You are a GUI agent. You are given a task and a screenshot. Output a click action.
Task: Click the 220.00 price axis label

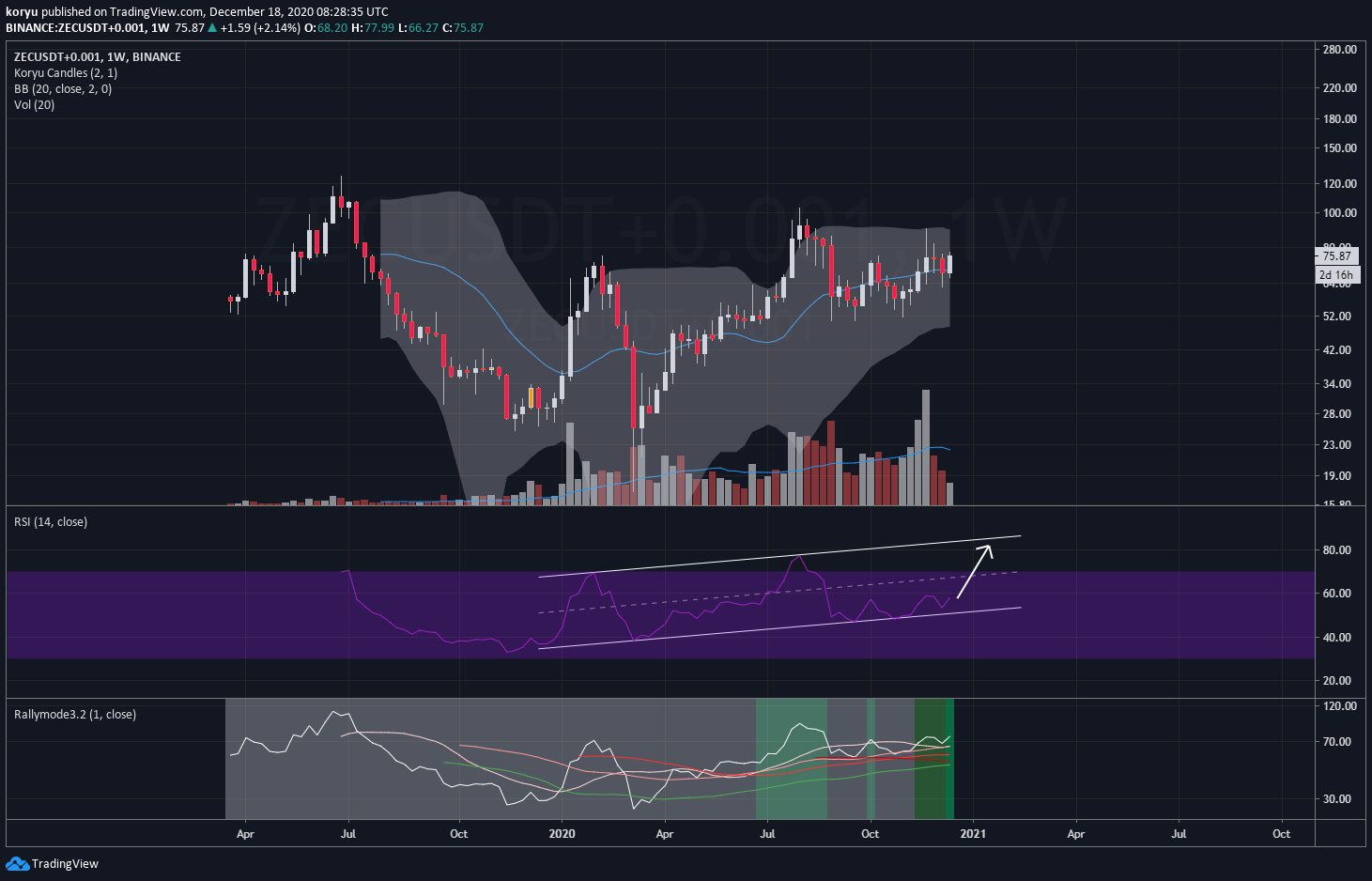(x=1340, y=87)
